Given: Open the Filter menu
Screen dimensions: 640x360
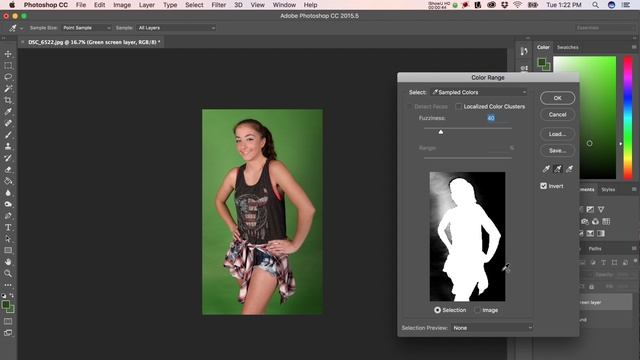Looking at the screenshot, I should 219,5.
